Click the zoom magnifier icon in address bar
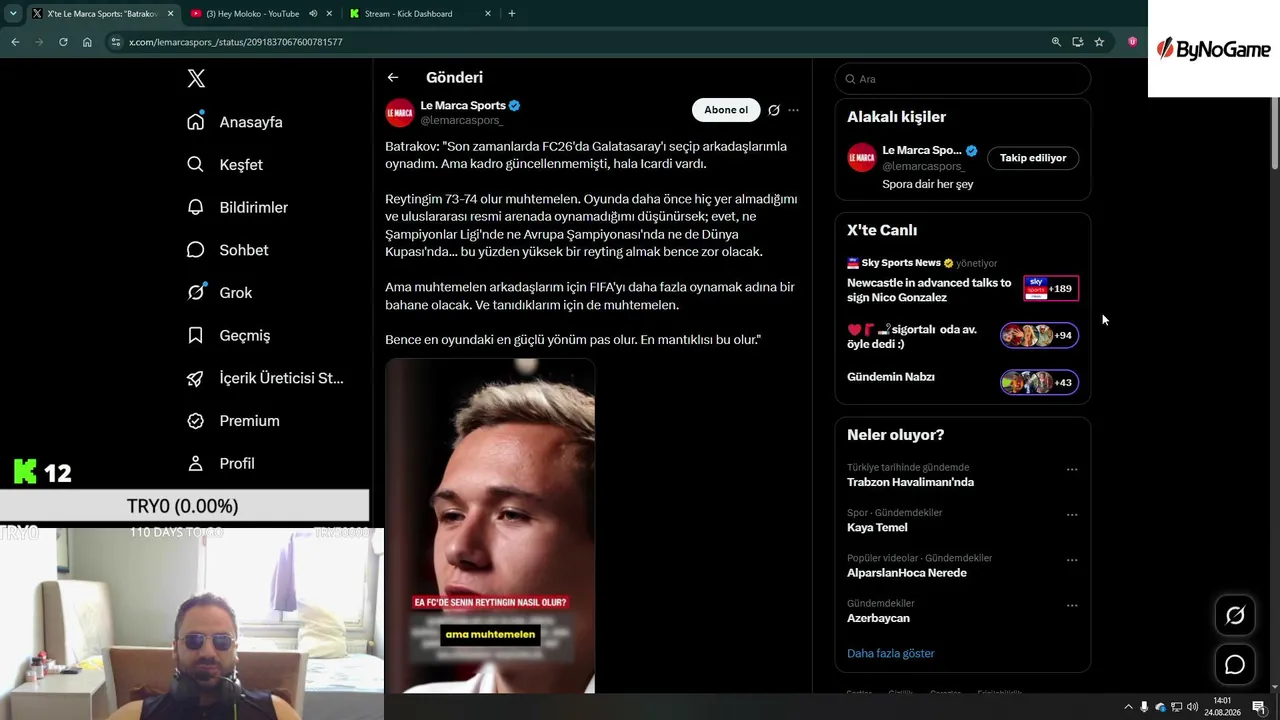The height and width of the screenshot is (720, 1280). [1056, 42]
